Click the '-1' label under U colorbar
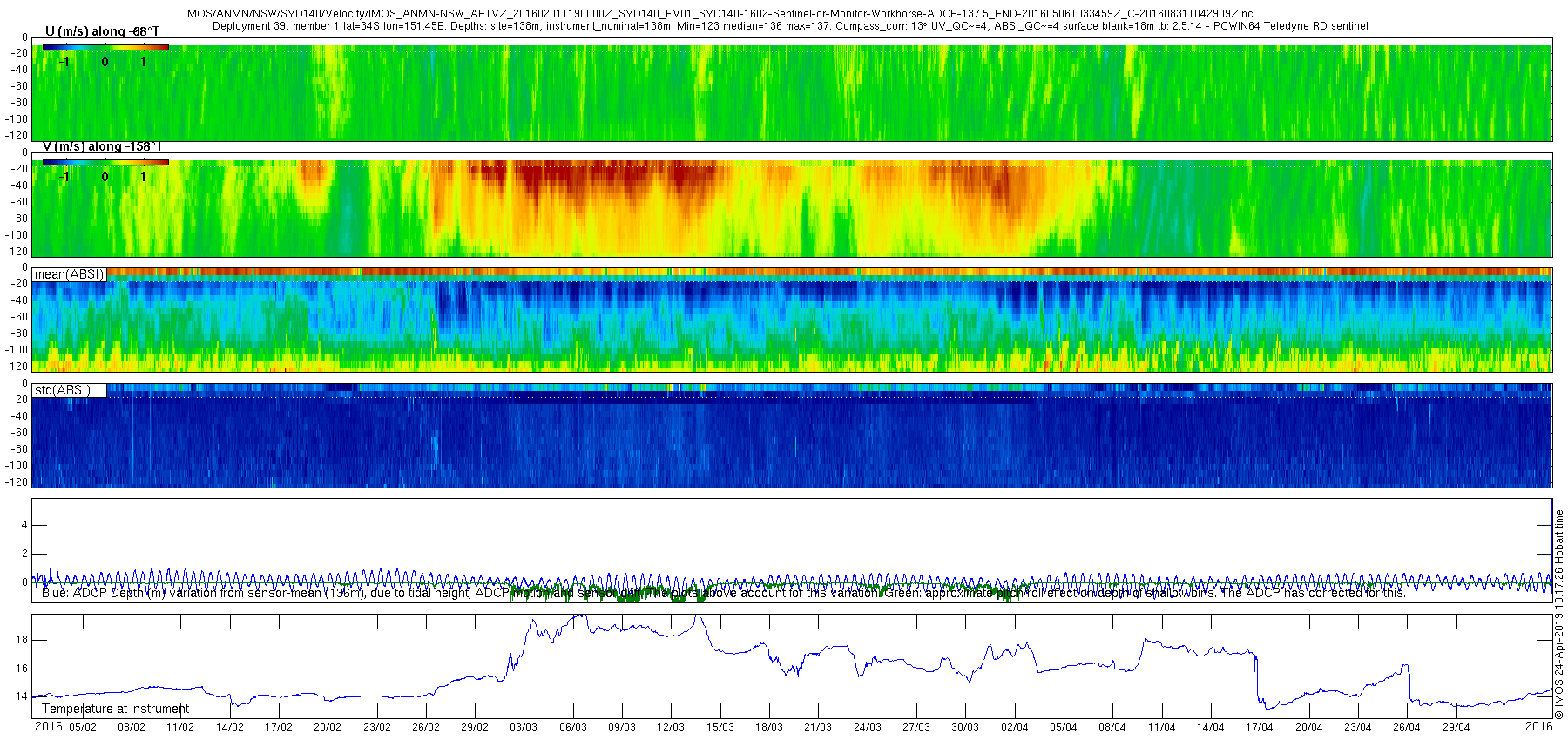The width and height of the screenshot is (1568, 740). click(64, 62)
